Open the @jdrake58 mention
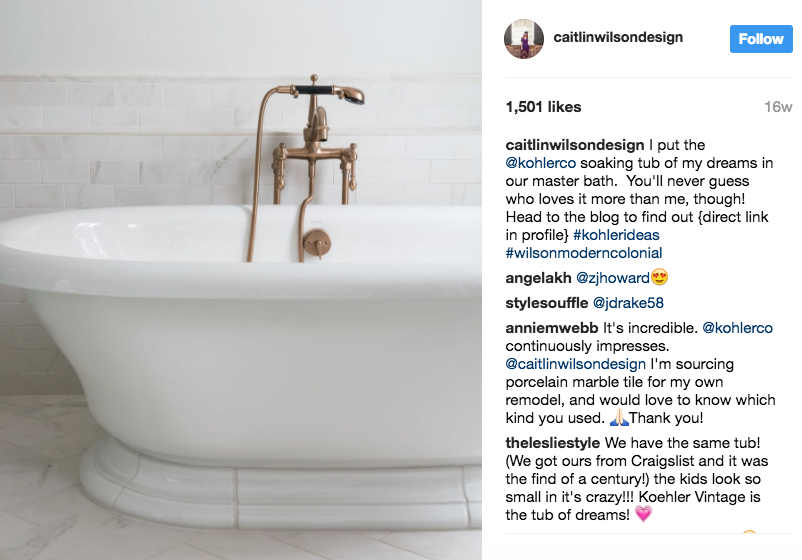The image size is (802, 560). click(628, 303)
